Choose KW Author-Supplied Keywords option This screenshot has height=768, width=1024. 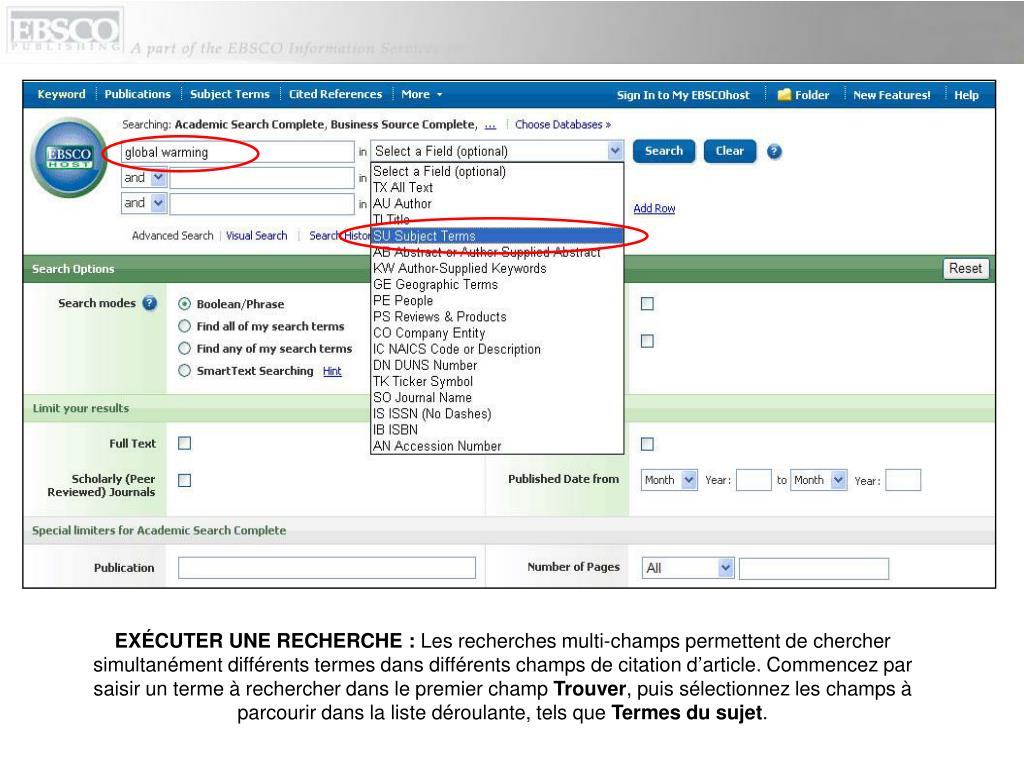tap(498, 268)
